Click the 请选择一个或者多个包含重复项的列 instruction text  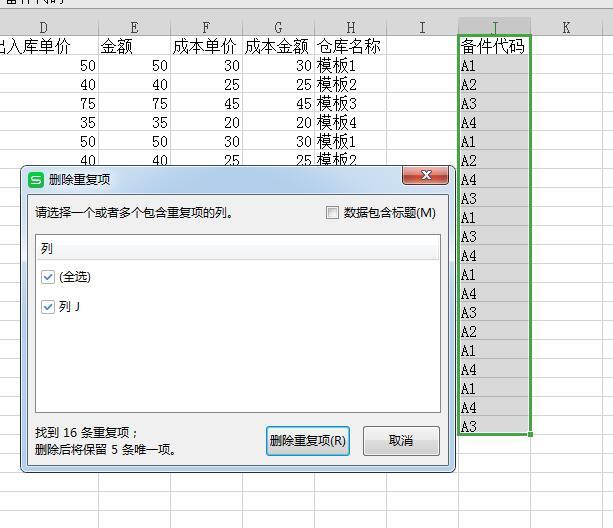click(x=133, y=213)
